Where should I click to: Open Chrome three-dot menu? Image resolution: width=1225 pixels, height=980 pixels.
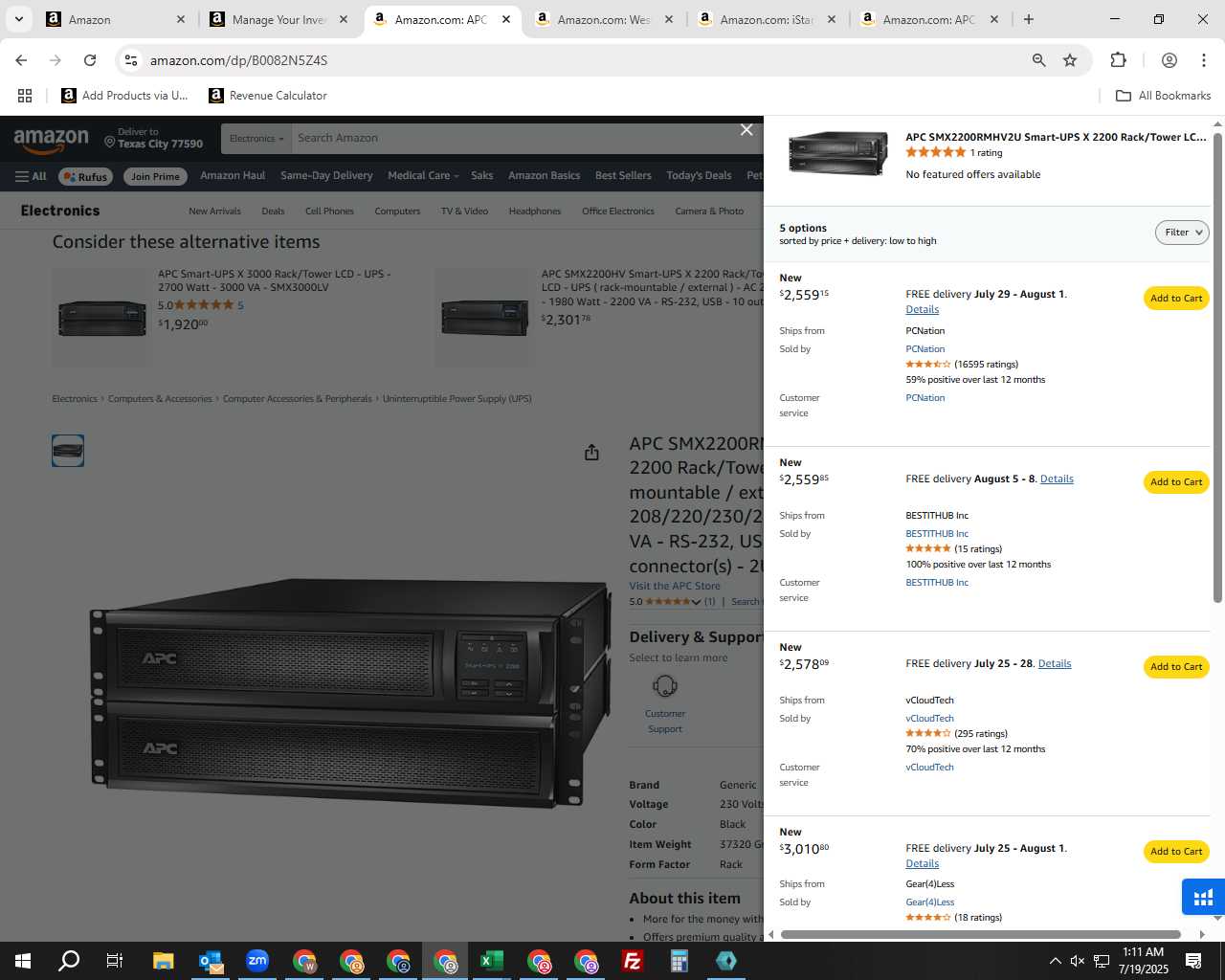pyautogui.click(x=1204, y=60)
